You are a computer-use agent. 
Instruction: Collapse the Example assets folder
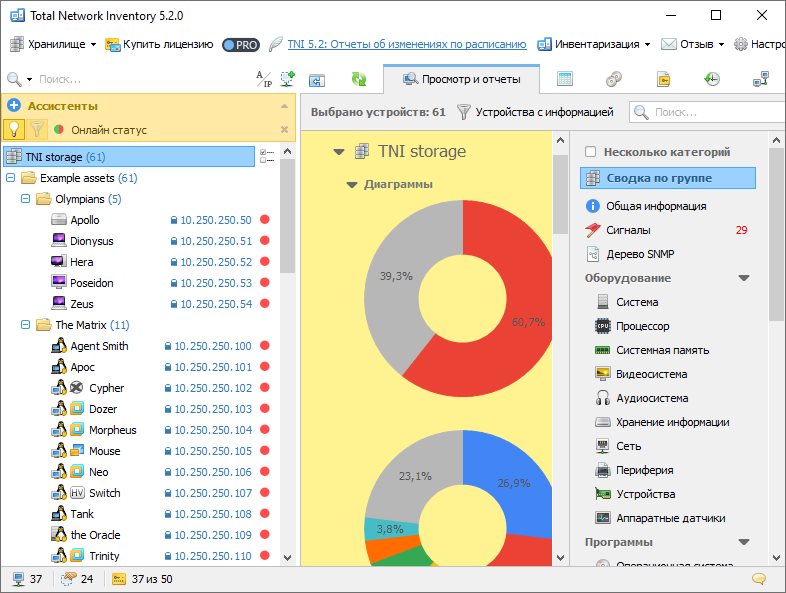click(11, 177)
